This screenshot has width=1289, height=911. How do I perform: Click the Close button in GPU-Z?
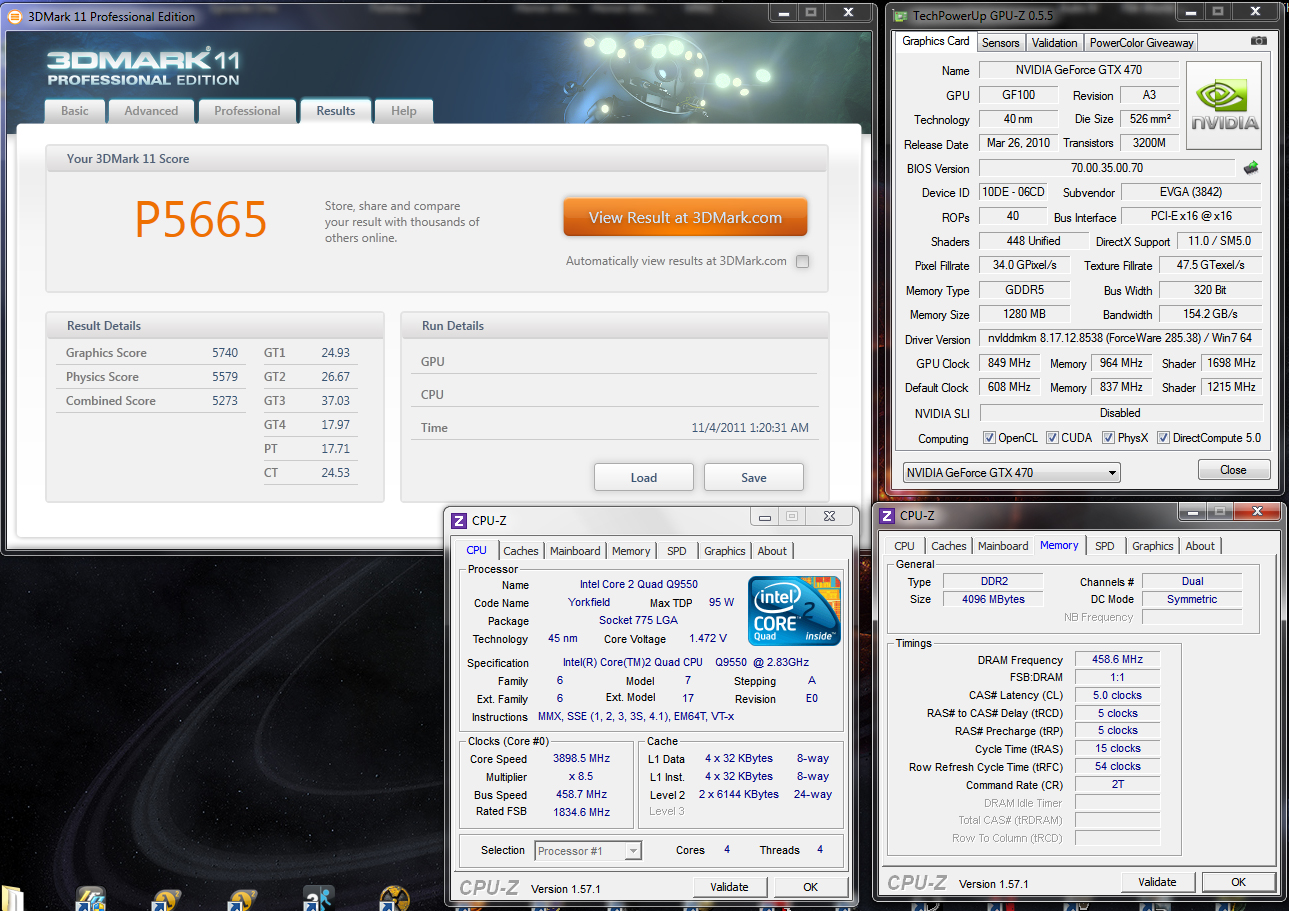click(x=1233, y=470)
